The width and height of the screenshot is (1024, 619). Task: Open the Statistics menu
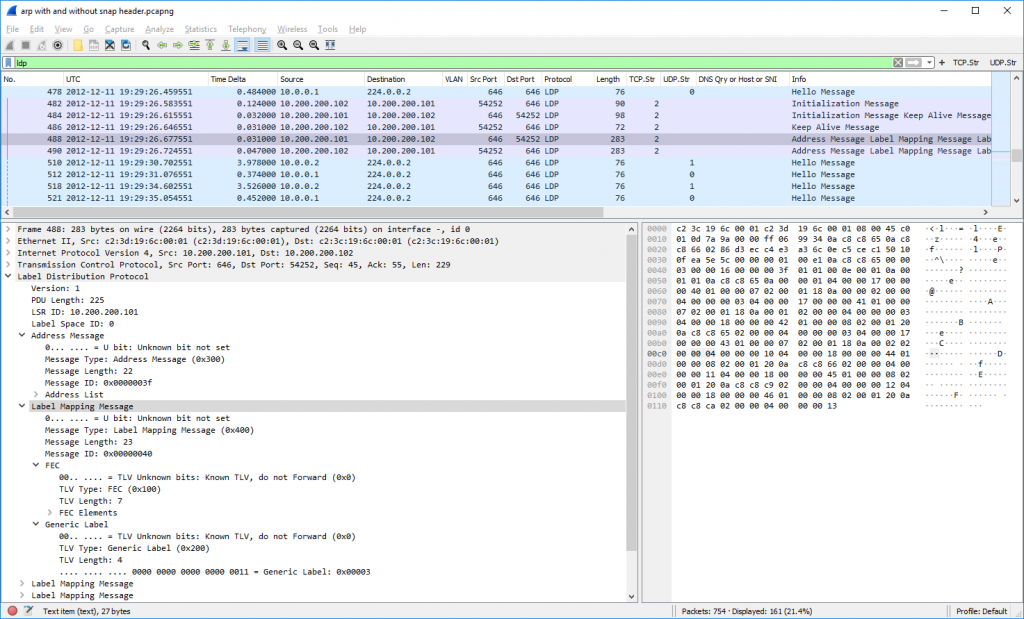[200, 29]
